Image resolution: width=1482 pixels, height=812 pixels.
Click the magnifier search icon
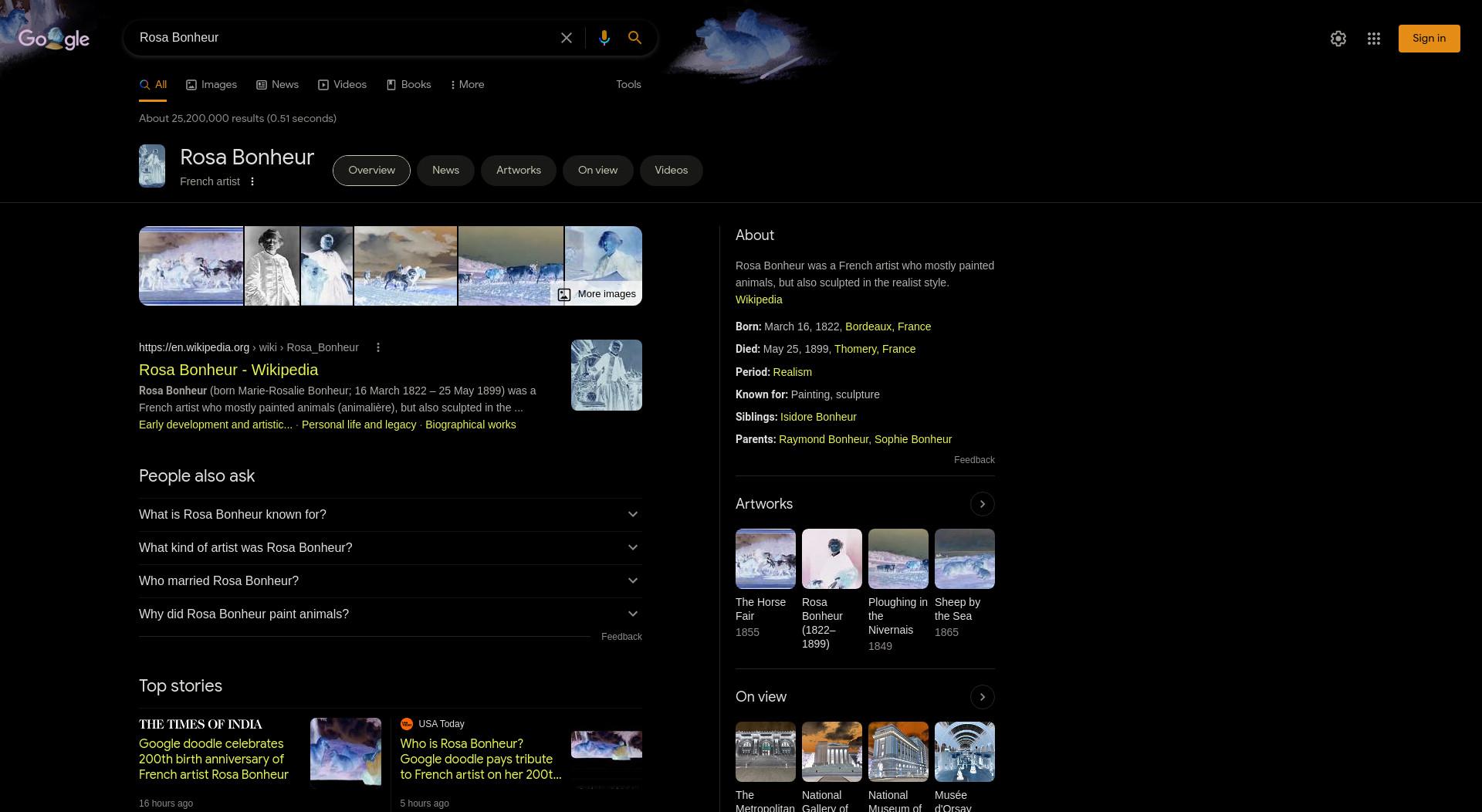[634, 38]
